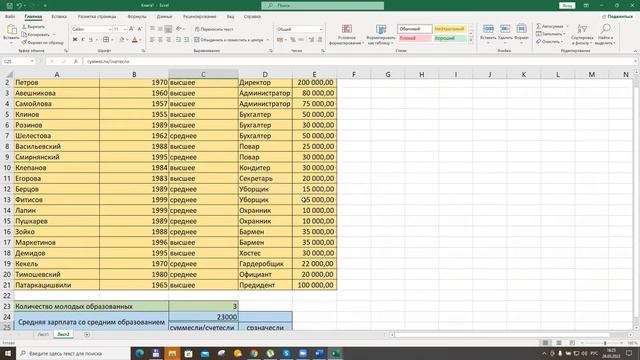Open Find and Select (Найти и выделить)
This screenshot has height=360, width=640.
click(x=605, y=34)
